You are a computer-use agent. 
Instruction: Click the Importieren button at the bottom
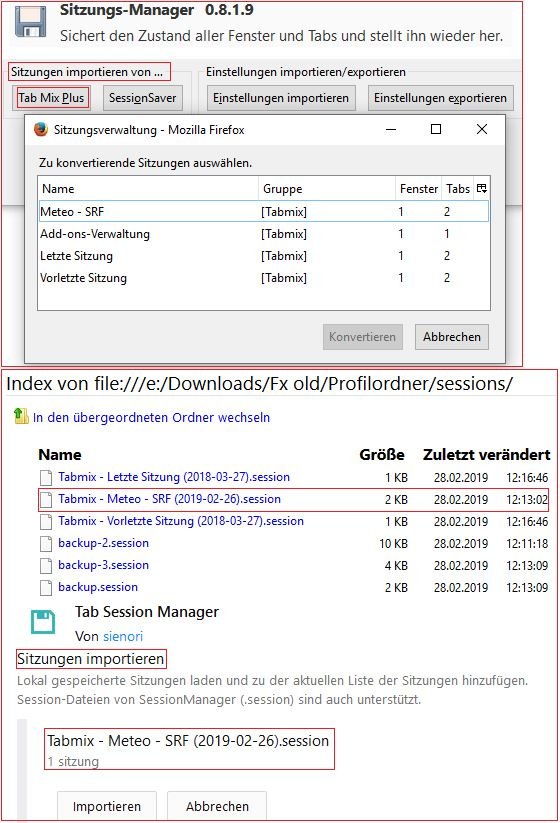tap(107, 806)
